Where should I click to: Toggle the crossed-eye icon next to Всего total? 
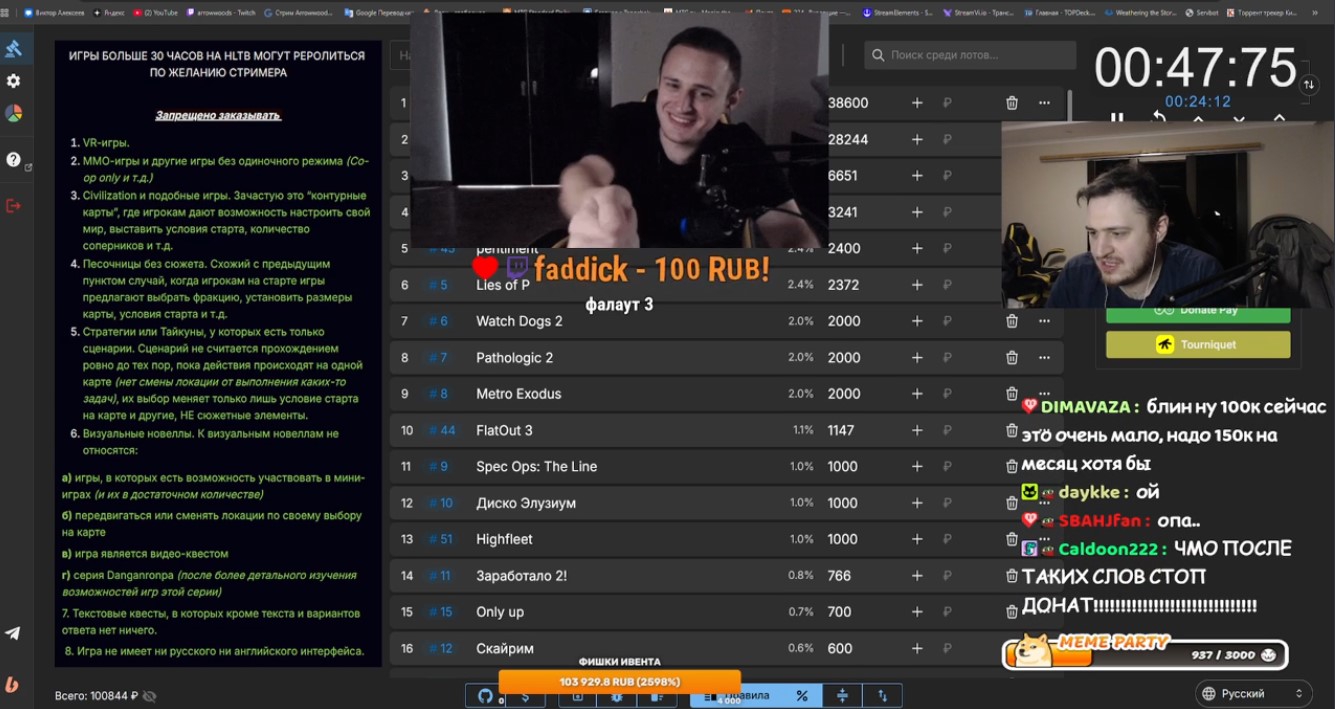pyautogui.click(x=150, y=695)
